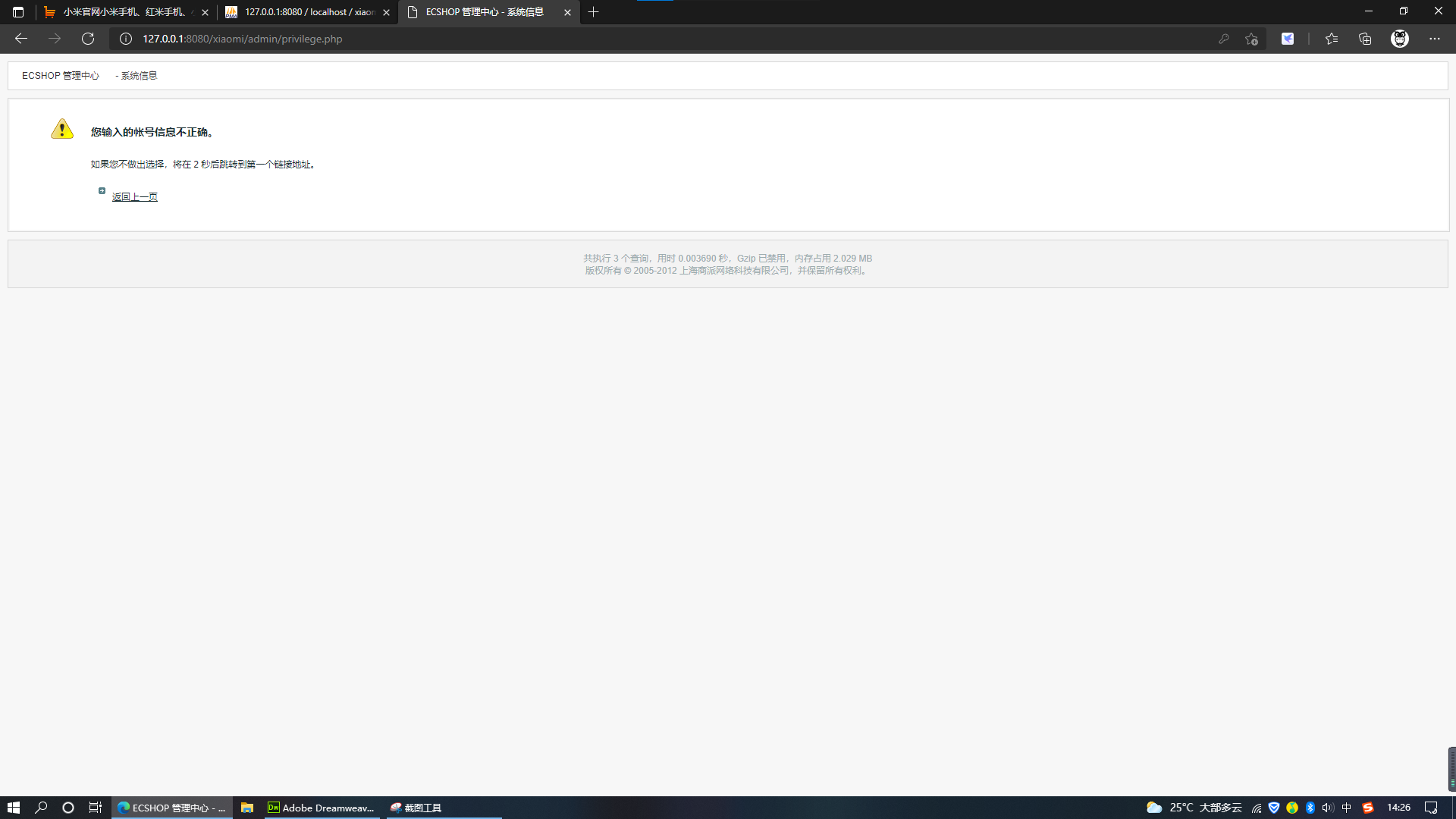Click the browser back arrow icon
Image resolution: width=1456 pixels, height=819 pixels.
pos(20,39)
